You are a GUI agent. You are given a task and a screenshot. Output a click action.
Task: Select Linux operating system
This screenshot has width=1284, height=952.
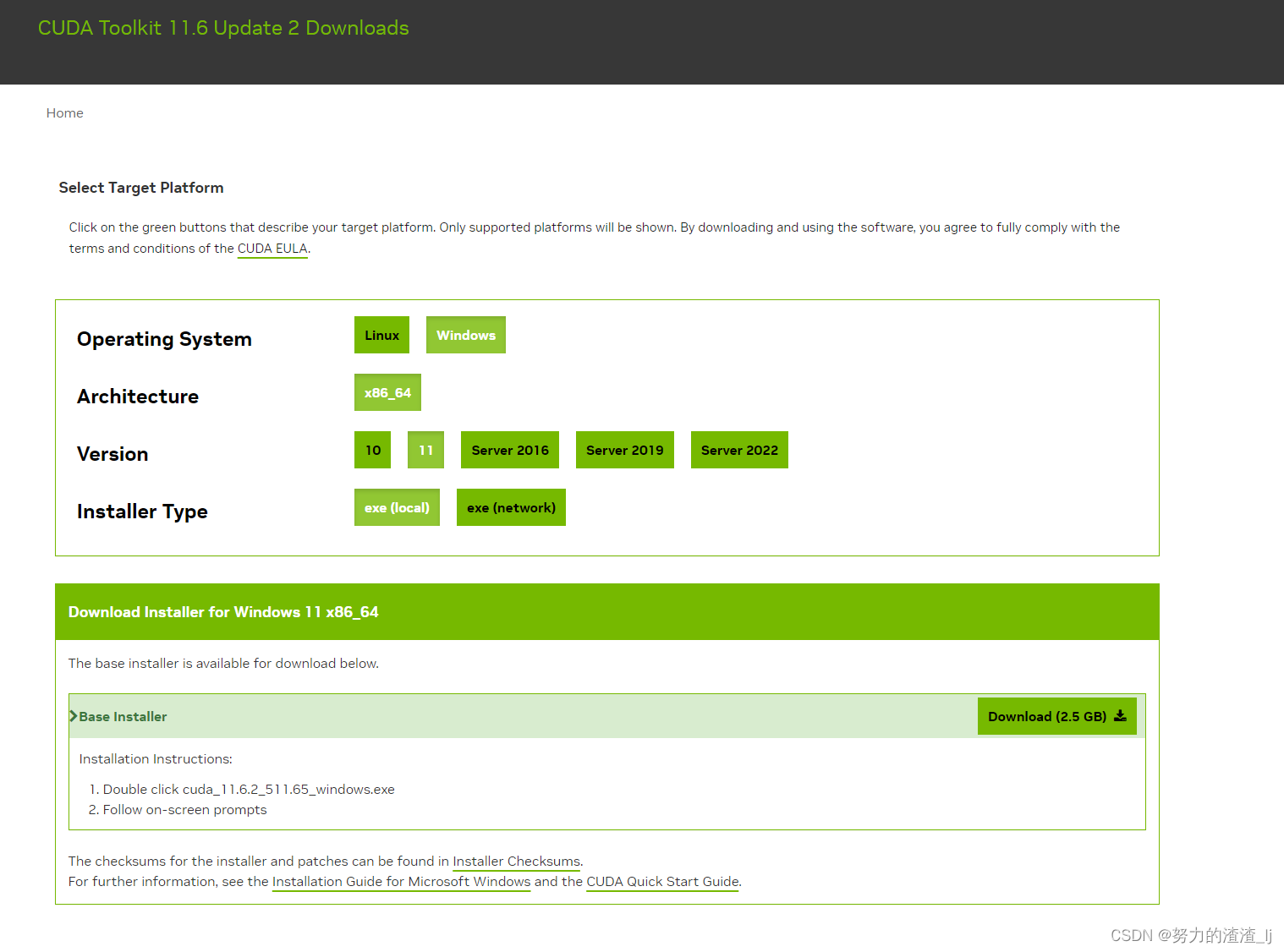[381, 335]
